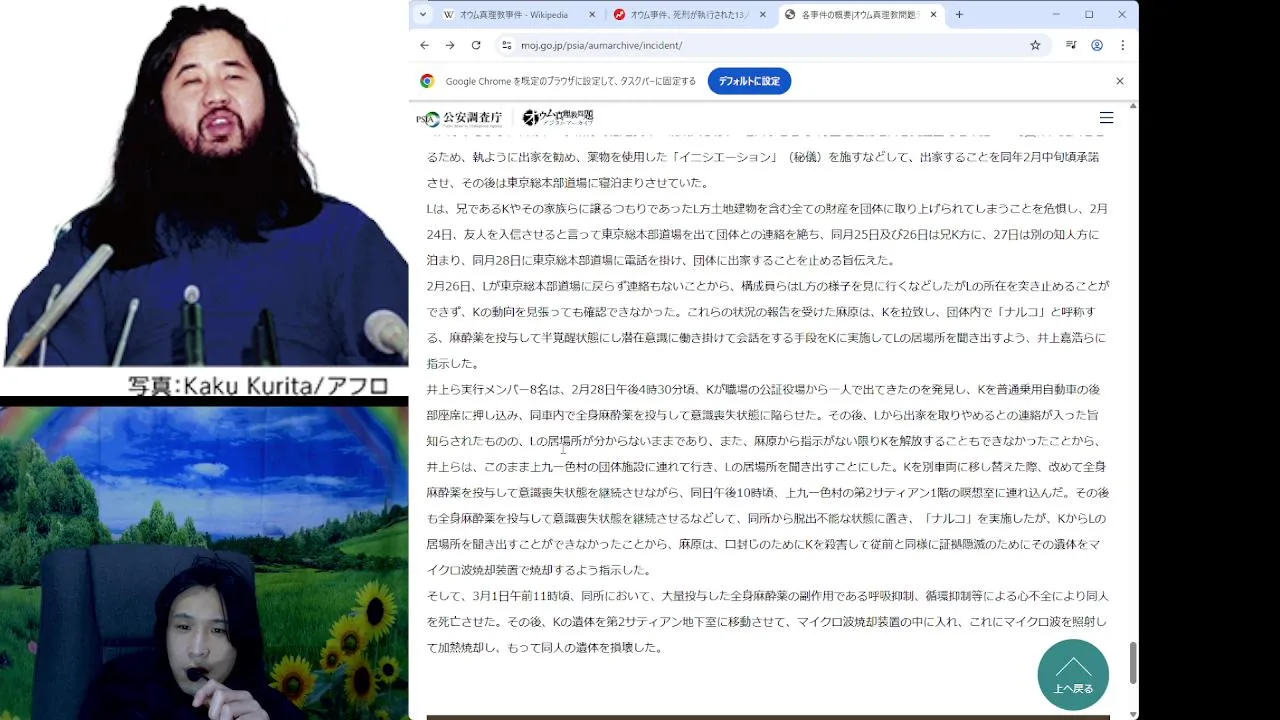Screen dimensions: 1280x720
Task: Reload the current page
Action: [x=476, y=45]
